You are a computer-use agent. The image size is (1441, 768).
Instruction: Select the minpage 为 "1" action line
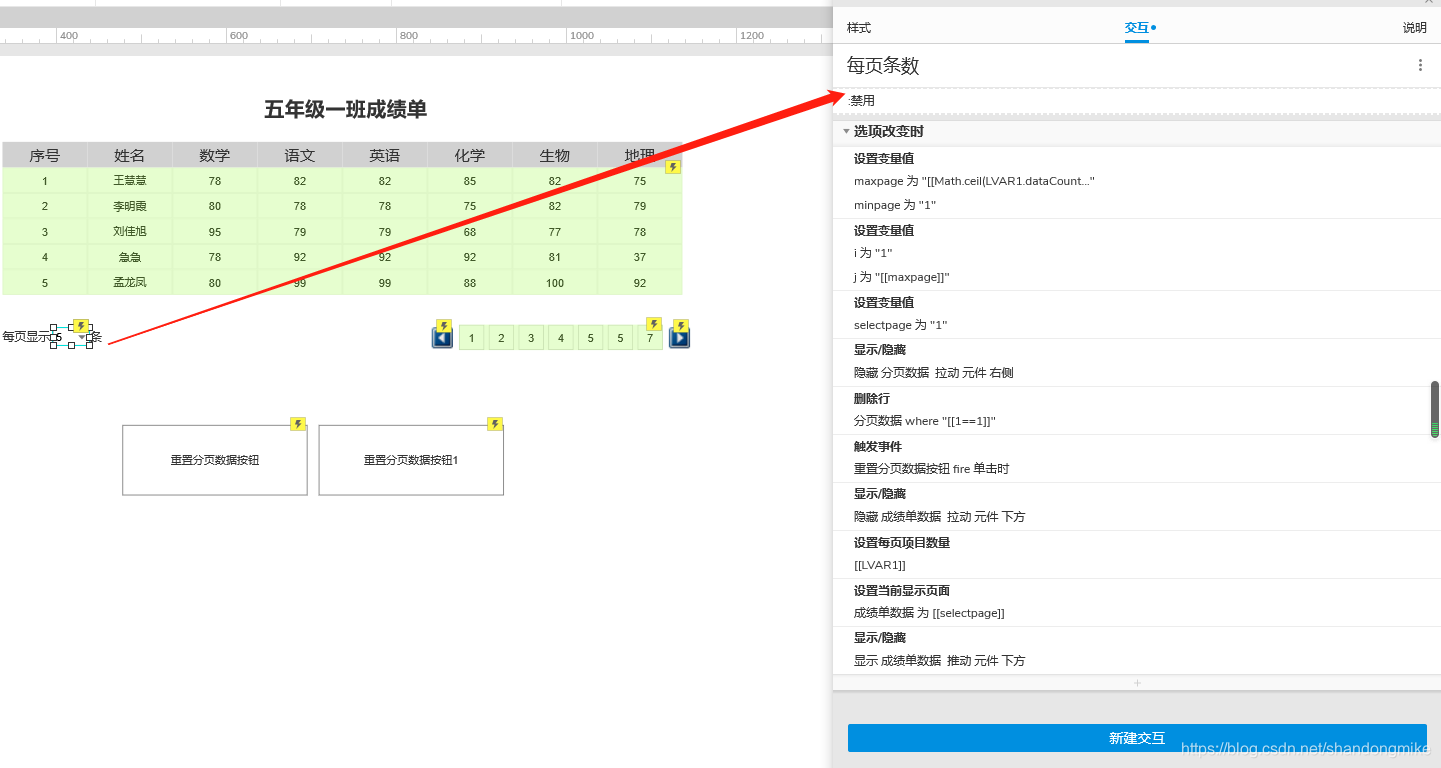pyautogui.click(x=895, y=205)
